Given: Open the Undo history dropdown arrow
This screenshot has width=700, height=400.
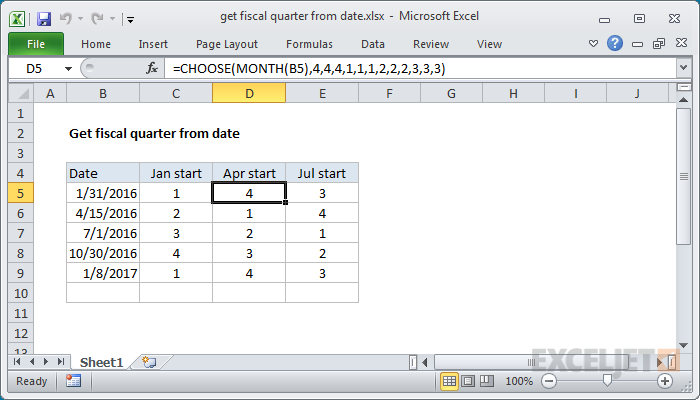Looking at the screenshot, I should [80, 19].
